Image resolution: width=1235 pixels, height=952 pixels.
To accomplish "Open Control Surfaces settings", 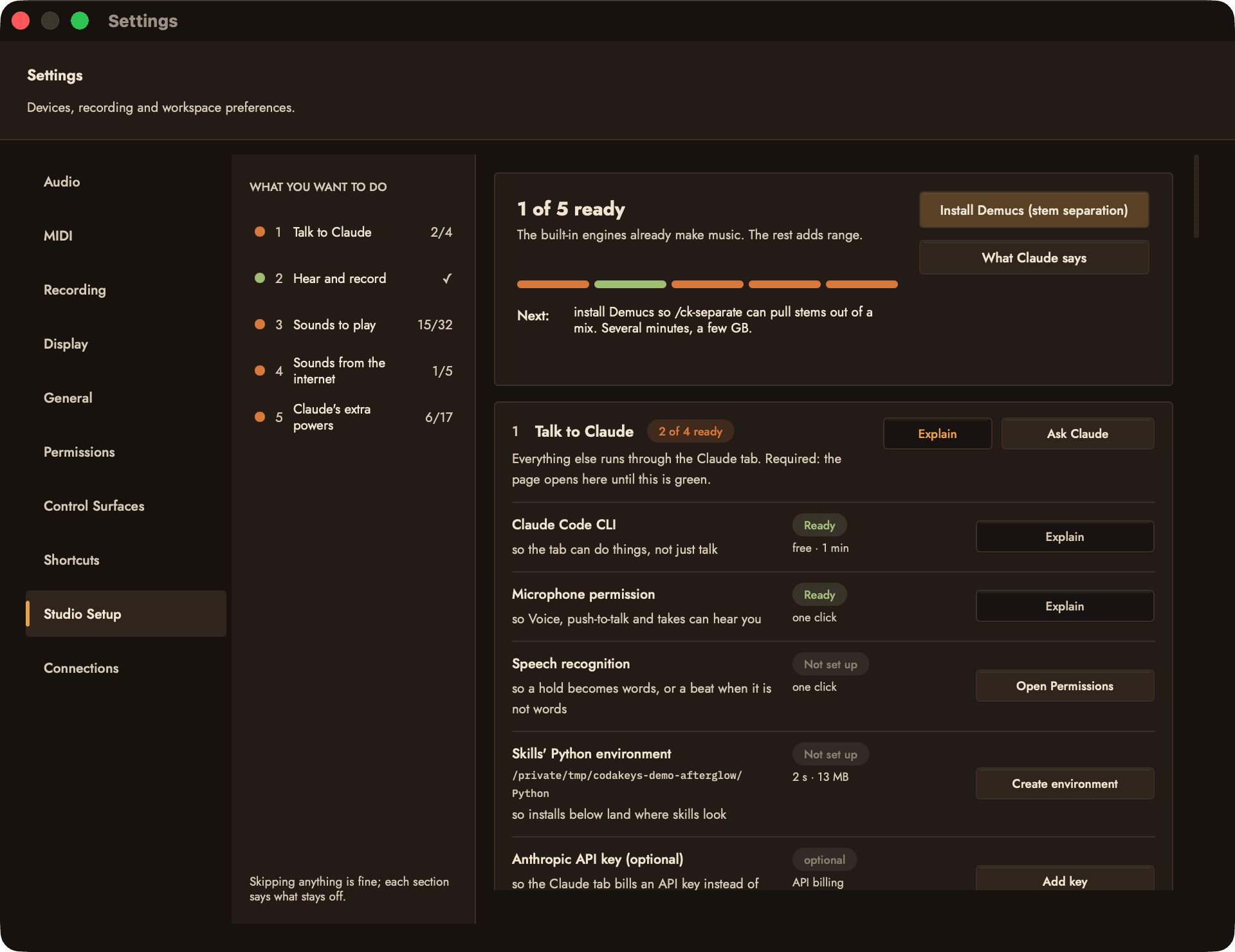I will 126,506.
